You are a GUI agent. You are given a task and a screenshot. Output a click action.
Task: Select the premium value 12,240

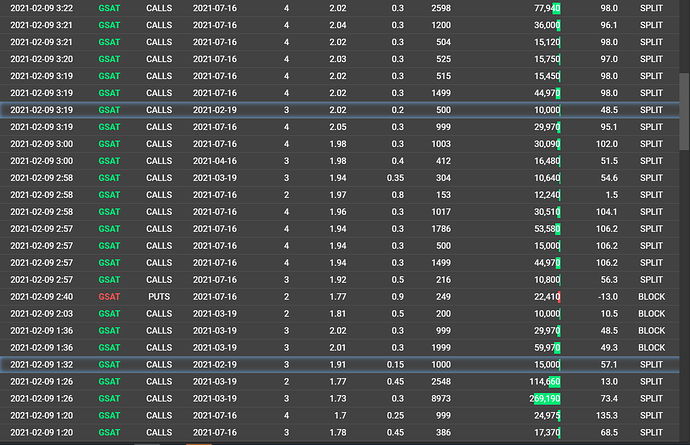coord(547,195)
